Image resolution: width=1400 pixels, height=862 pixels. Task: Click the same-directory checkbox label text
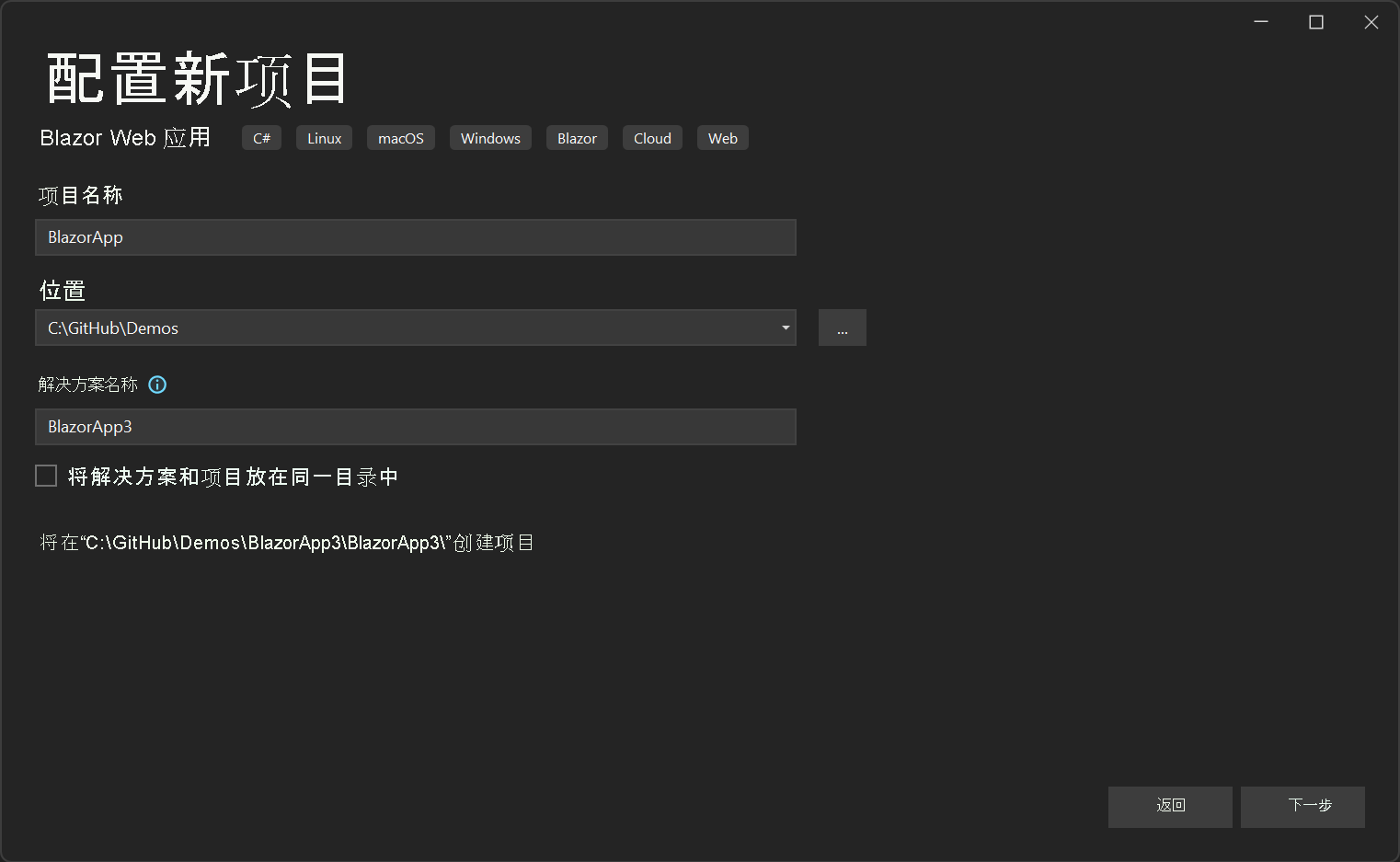233,477
